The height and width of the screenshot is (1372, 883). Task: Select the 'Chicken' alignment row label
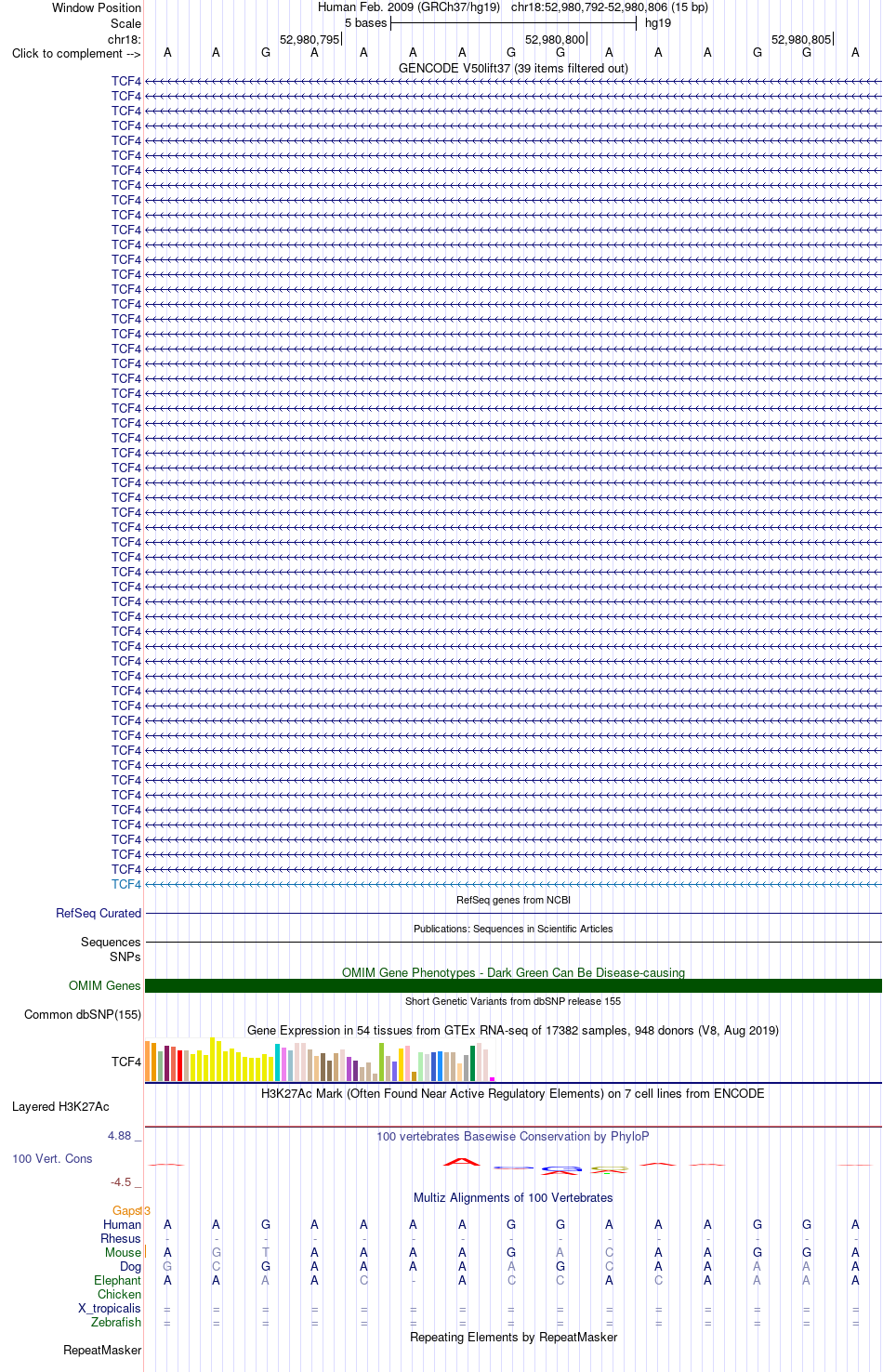point(120,1294)
